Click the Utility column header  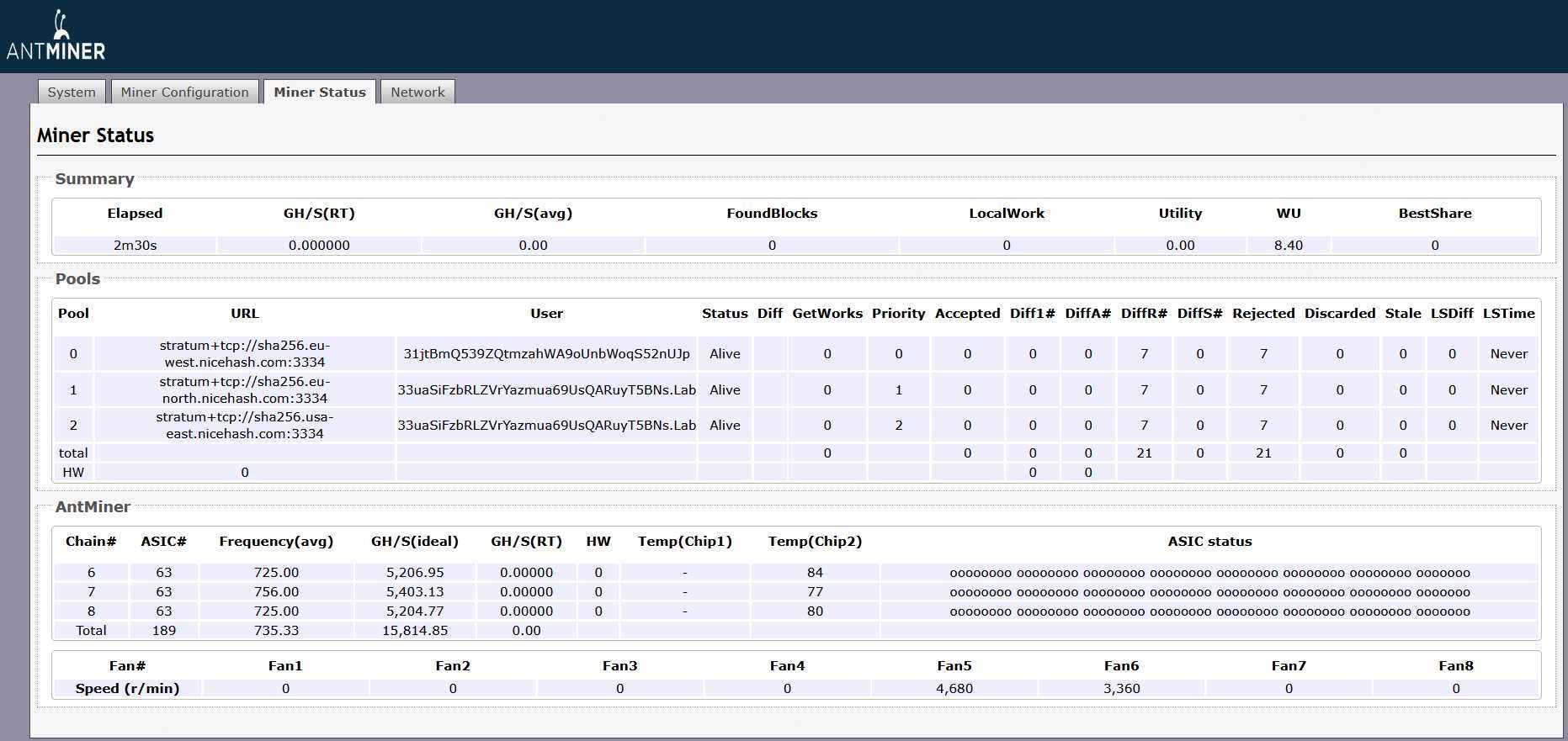pos(1180,214)
